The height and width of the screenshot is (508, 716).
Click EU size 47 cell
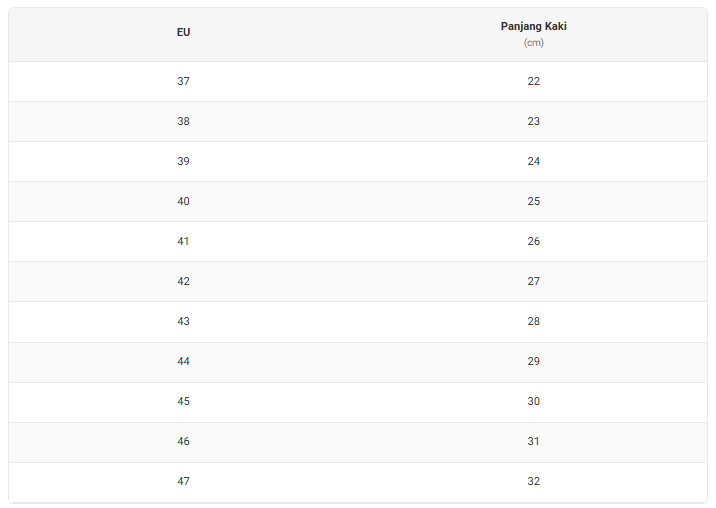184,481
